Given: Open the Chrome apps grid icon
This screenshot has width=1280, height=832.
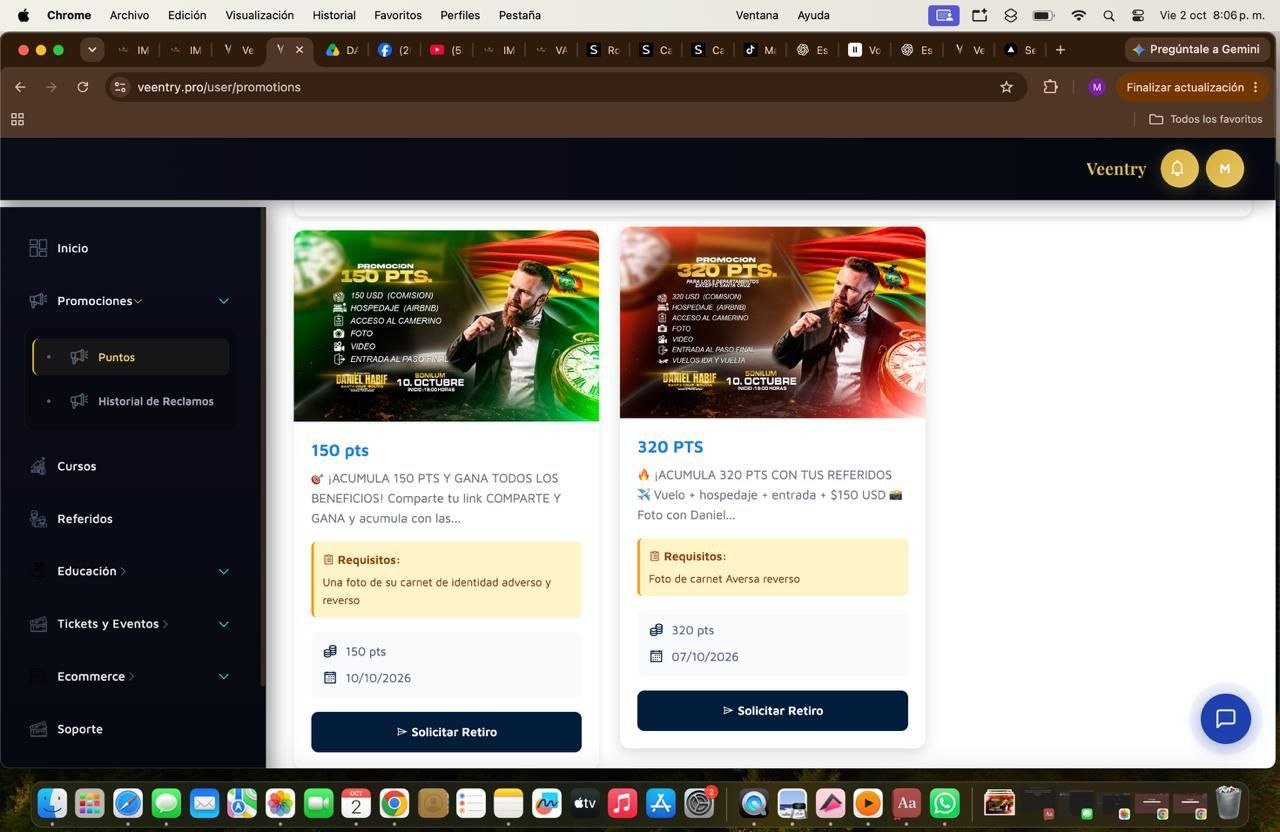Looking at the screenshot, I should [17, 119].
